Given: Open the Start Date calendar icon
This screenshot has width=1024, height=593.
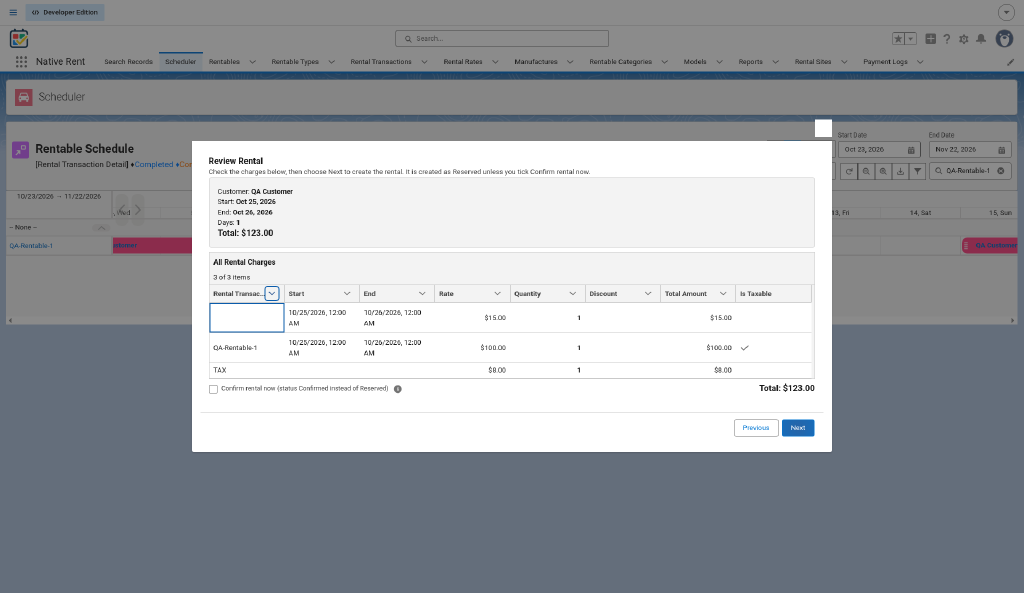Looking at the screenshot, I should click(x=911, y=150).
